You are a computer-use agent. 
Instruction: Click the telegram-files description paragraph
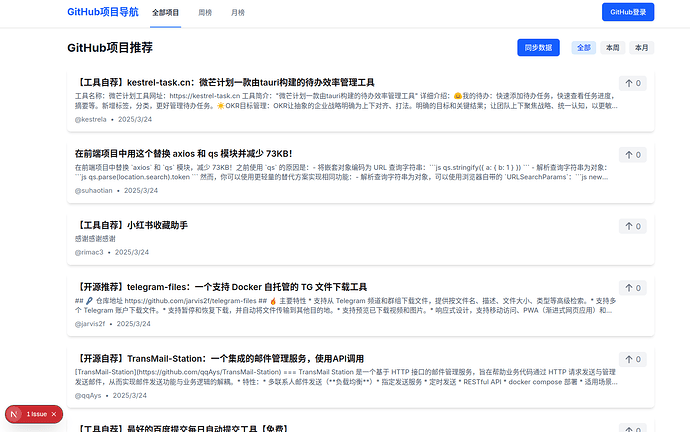(346, 305)
